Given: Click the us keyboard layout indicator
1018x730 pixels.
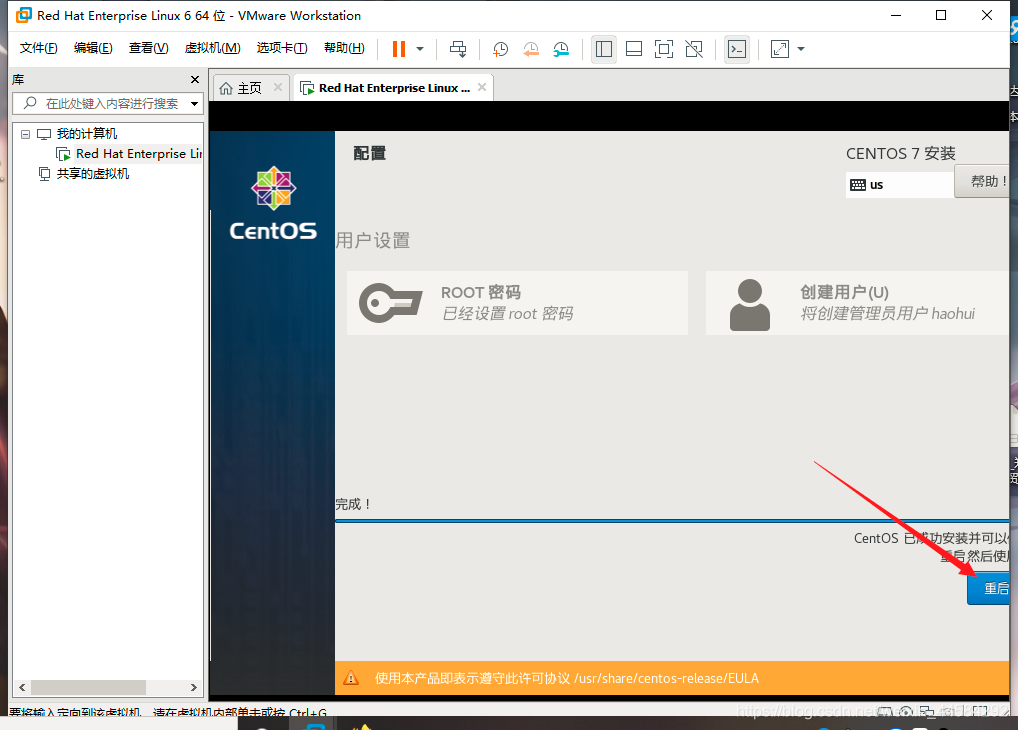Looking at the screenshot, I should [899, 185].
